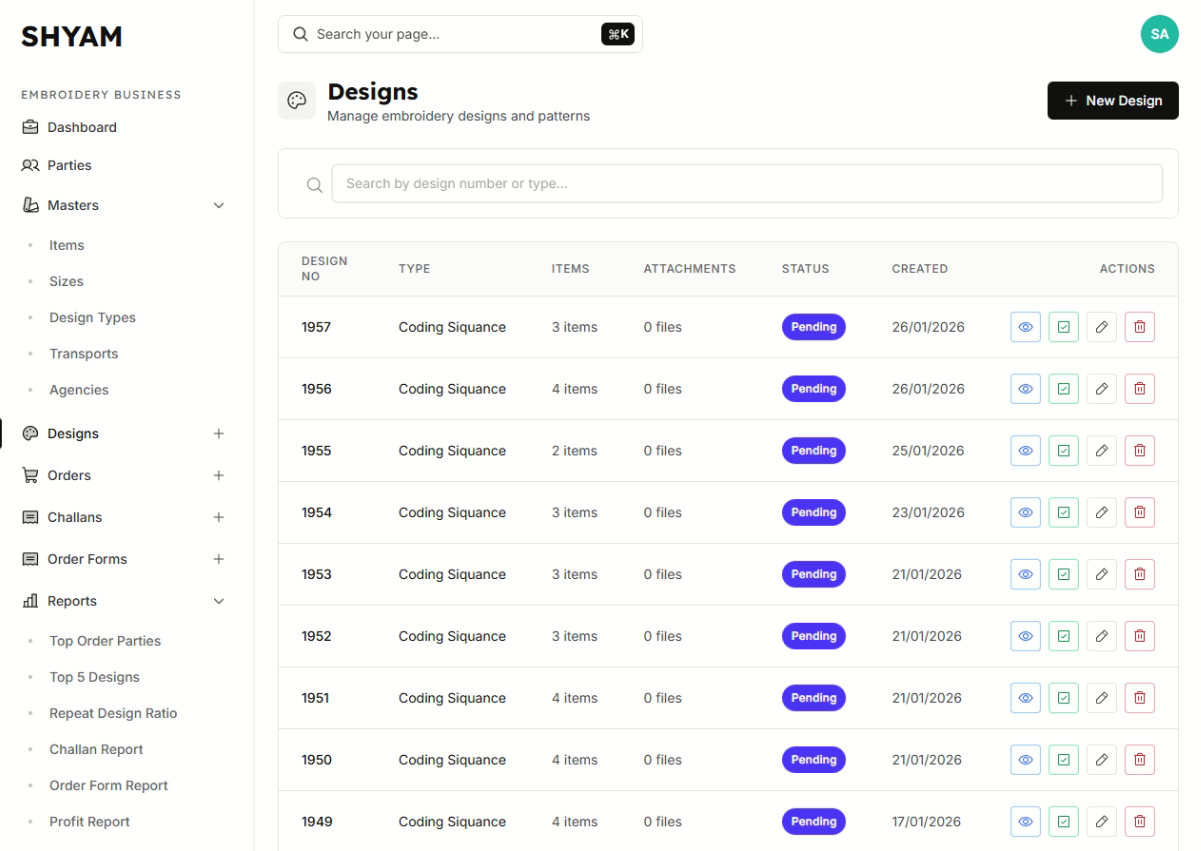Focus the search by design number field
Viewport: 1201px width, 851px height.
pos(746,184)
